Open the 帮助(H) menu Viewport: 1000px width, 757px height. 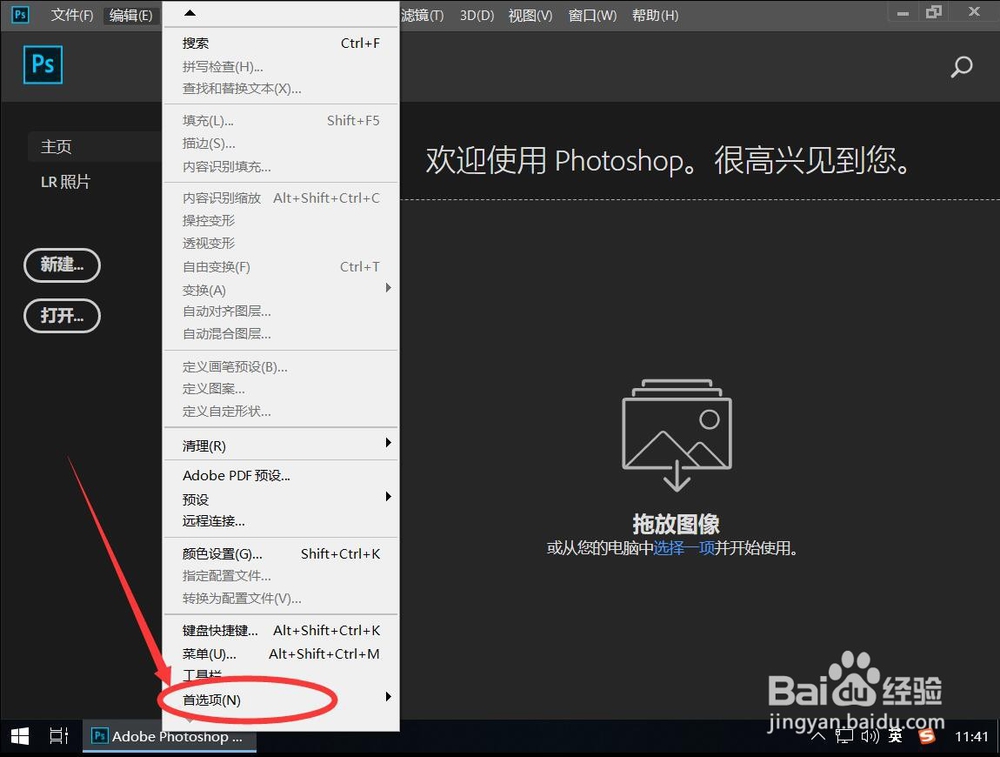pyautogui.click(x=655, y=15)
